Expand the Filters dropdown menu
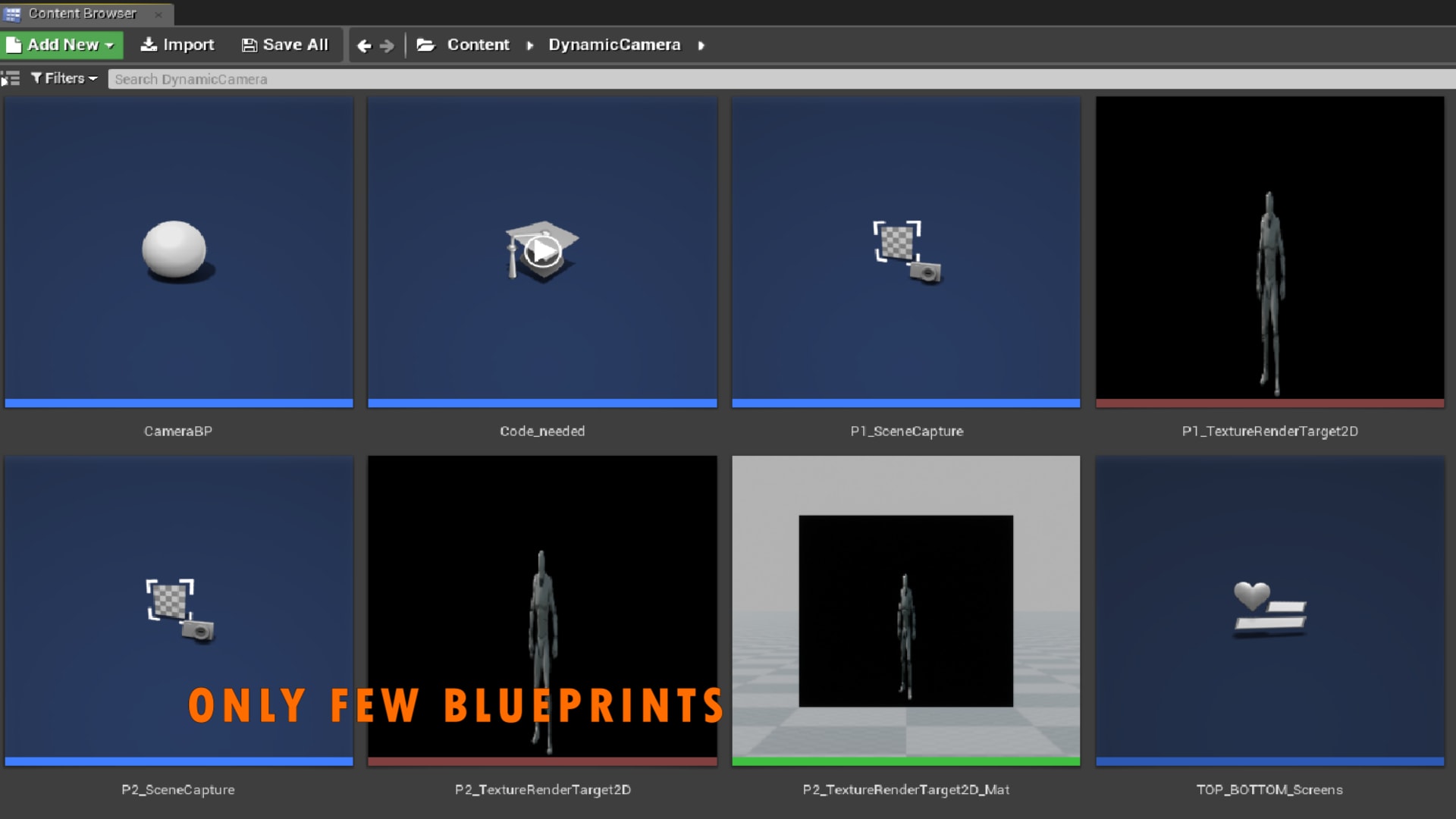 click(x=93, y=78)
